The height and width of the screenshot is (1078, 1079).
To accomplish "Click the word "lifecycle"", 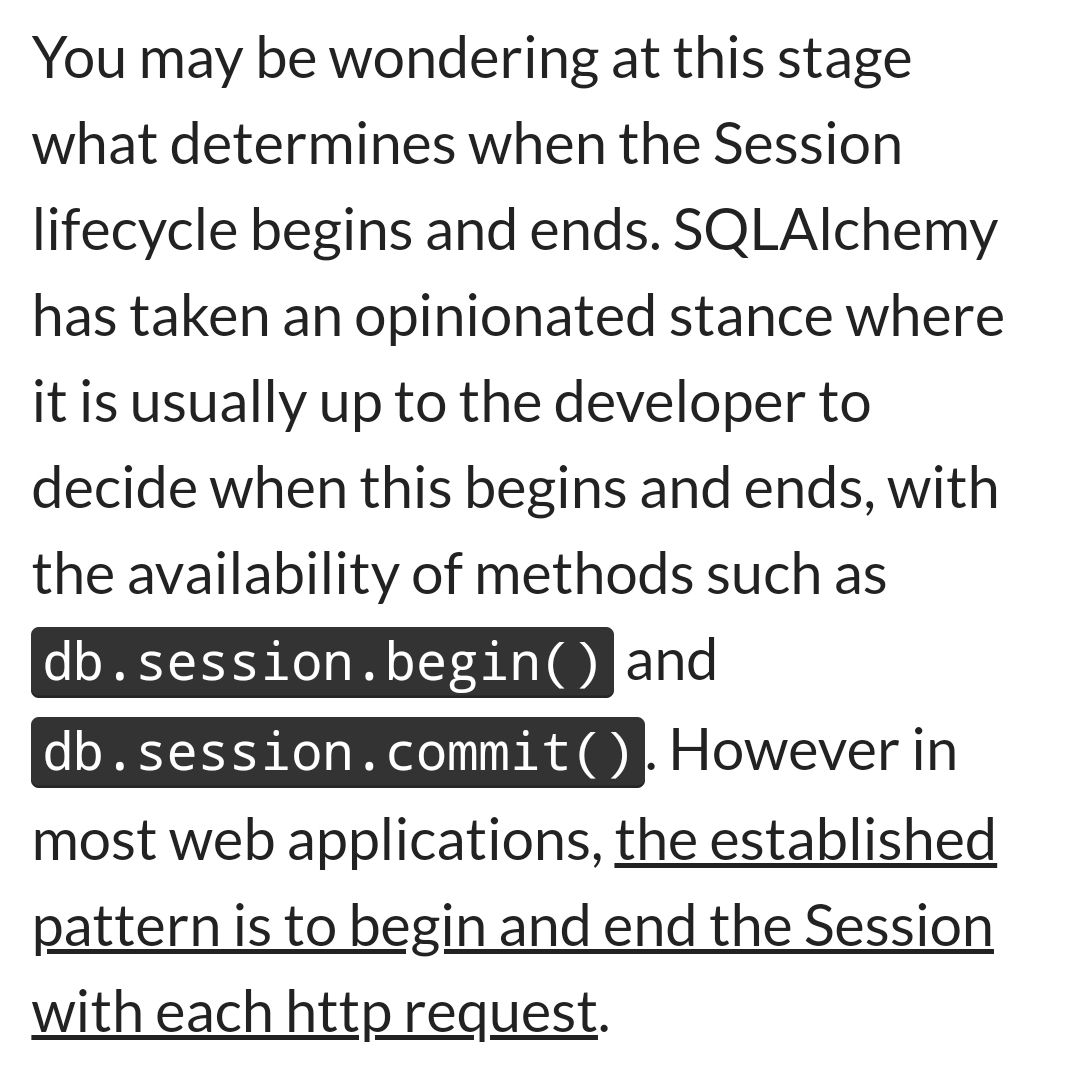I will click(133, 232).
